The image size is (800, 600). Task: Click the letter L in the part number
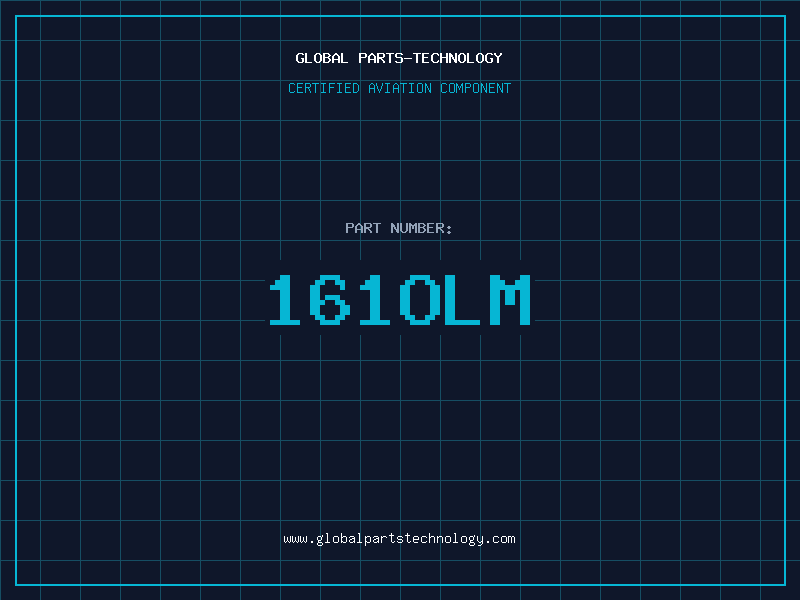pyautogui.click(x=464, y=300)
